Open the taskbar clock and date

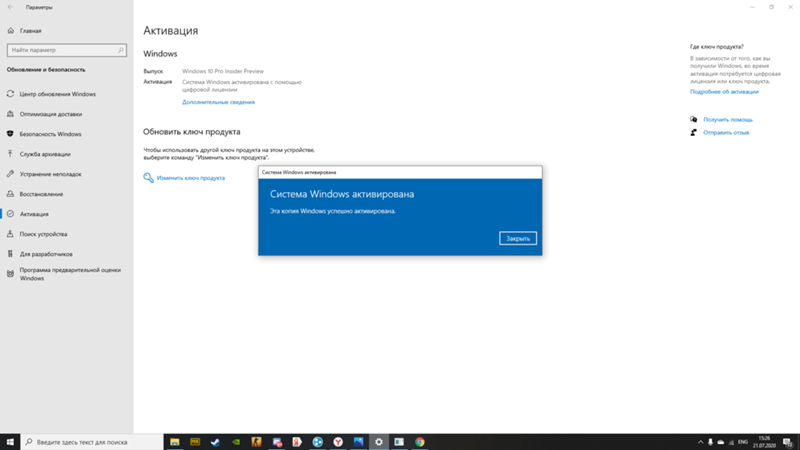pos(764,442)
